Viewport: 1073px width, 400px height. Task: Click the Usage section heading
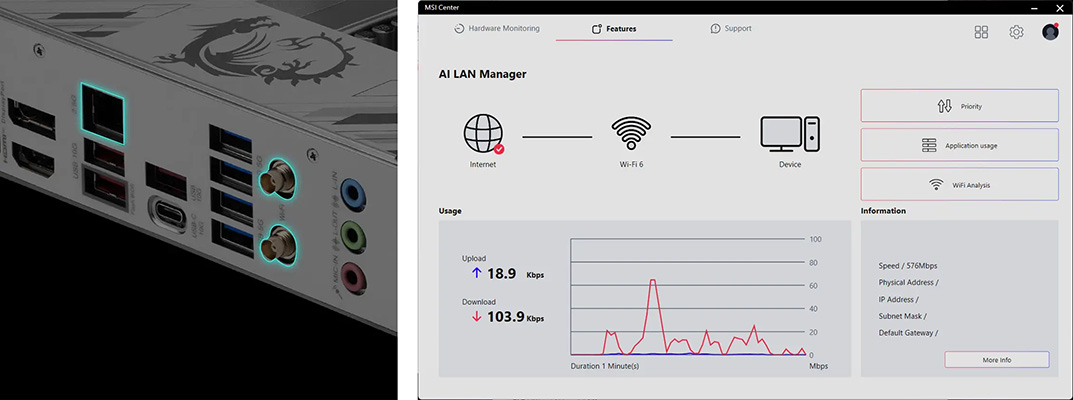pyautogui.click(x=450, y=211)
